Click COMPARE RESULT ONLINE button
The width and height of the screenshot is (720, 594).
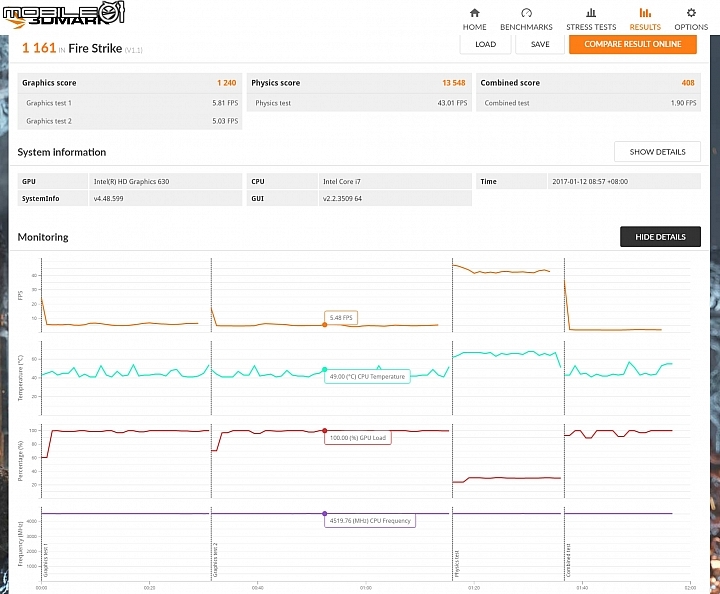633,45
